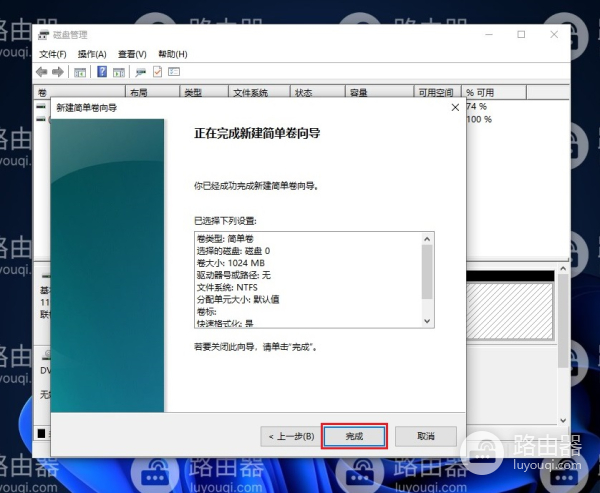The height and width of the screenshot is (493, 600).
Task: Click the 100 % value in volume list
Action: pos(479,119)
